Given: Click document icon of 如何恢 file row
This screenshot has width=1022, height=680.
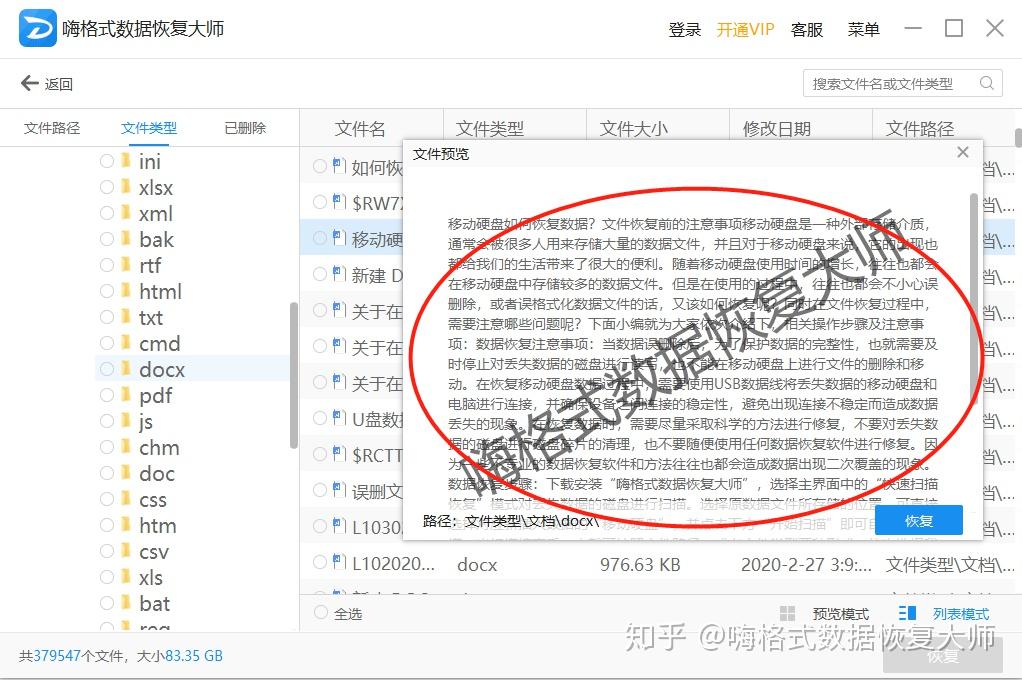Looking at the screenshot, I should pyautogui.click(x=339, y=166).
